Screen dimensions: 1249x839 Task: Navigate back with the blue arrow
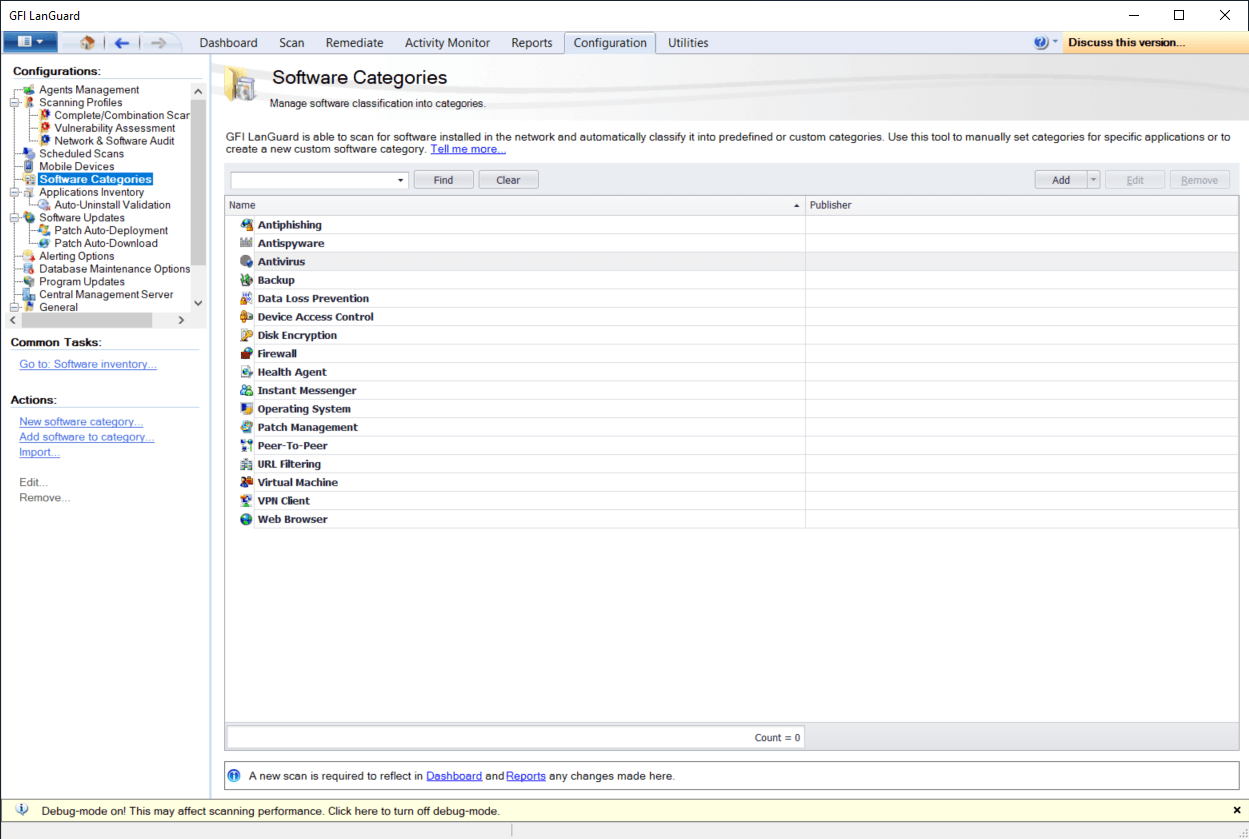click(122, 42)
